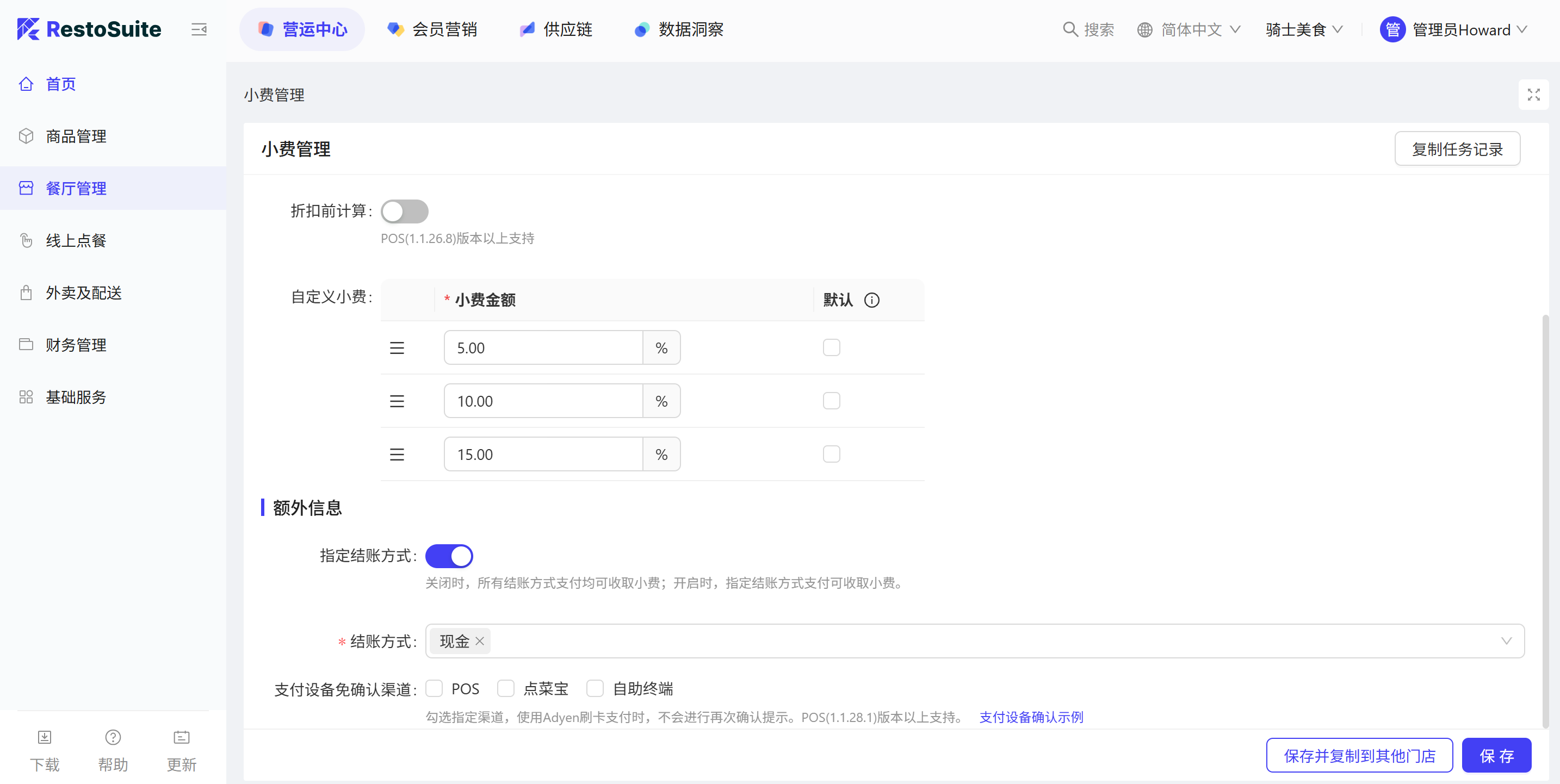Open the 支付设备确认示例 link

[1031, 718]
